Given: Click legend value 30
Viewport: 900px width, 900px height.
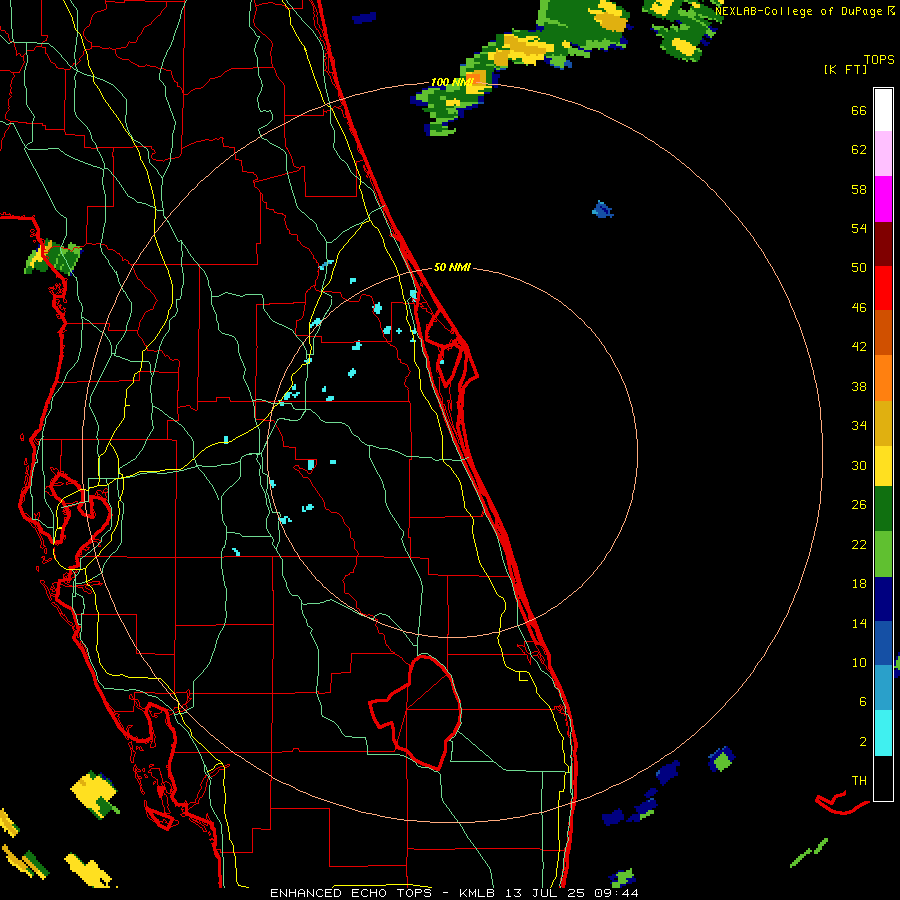Looking at the screenshot, I should (x=859, y=465).
